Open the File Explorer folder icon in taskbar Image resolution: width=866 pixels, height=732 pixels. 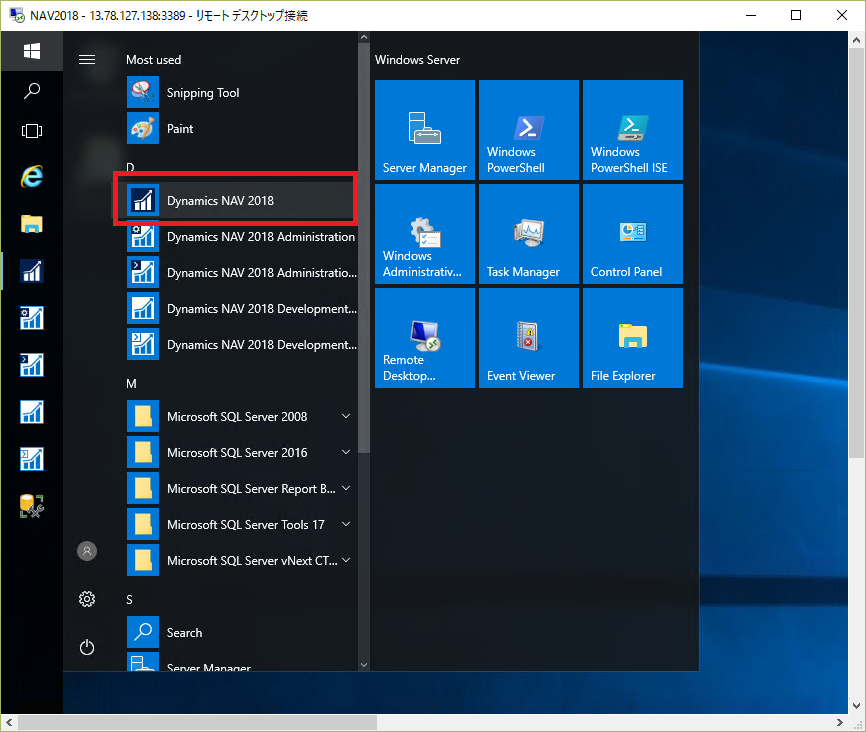point(31,224)
